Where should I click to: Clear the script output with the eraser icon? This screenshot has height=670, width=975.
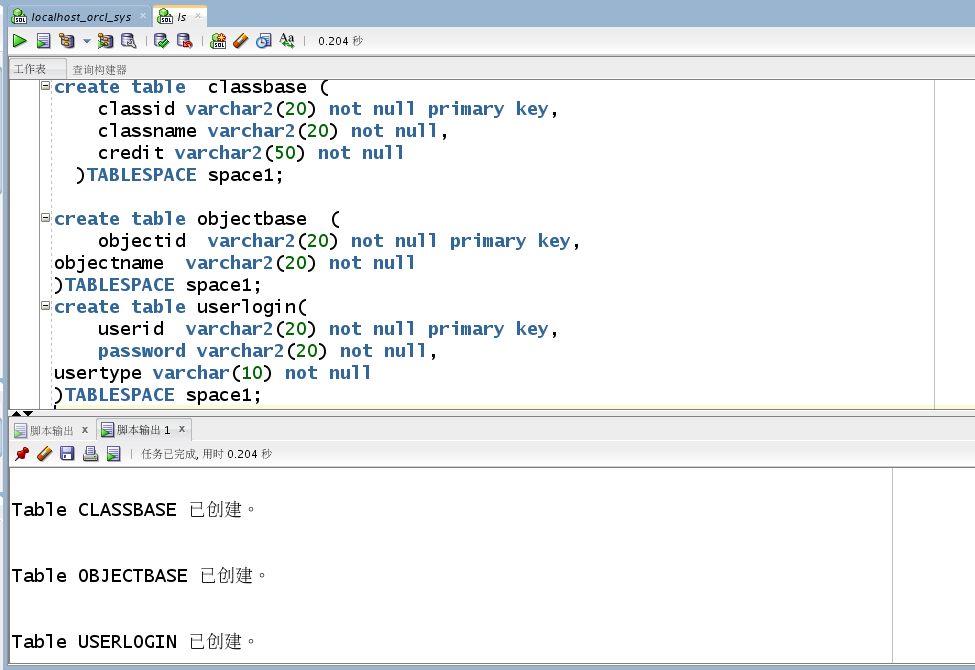pyautogui.click(x=44, y=454)
